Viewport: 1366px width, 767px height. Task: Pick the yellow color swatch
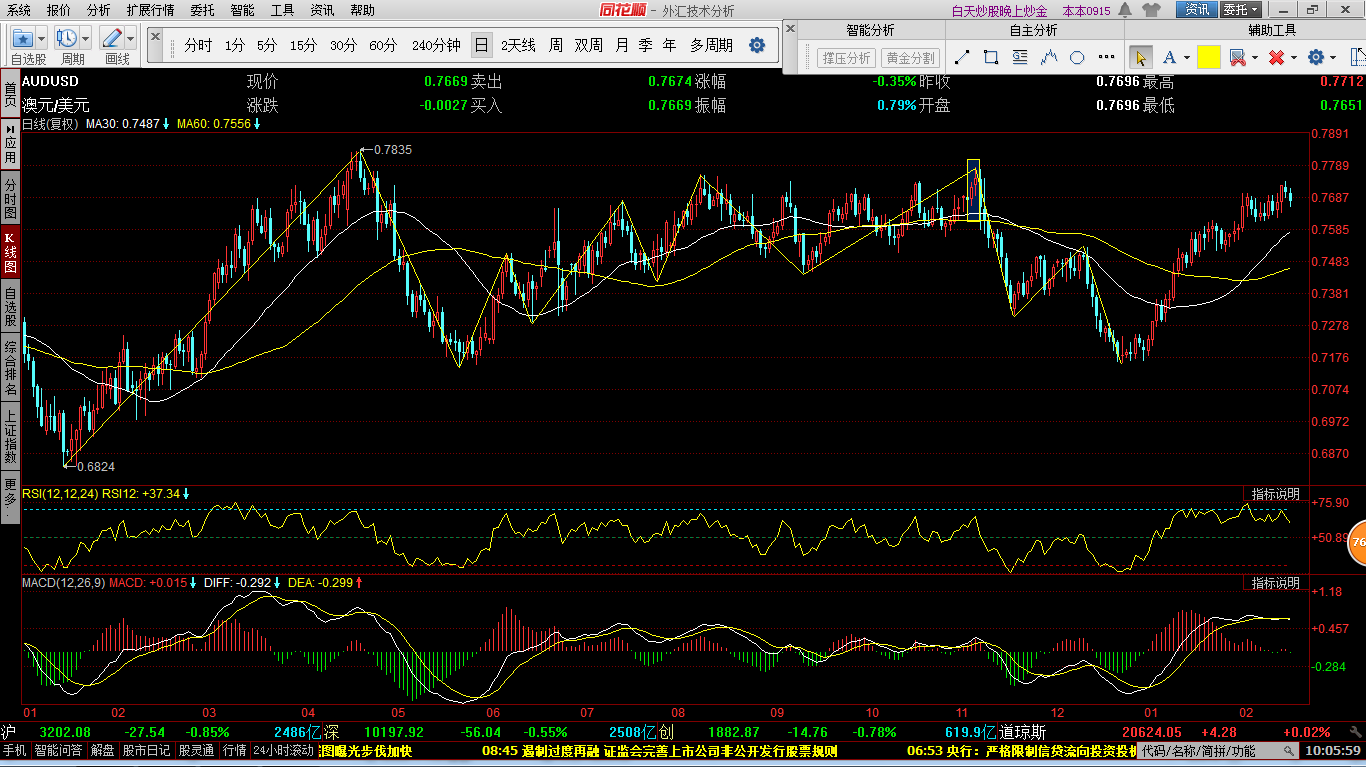(1208, 58)
